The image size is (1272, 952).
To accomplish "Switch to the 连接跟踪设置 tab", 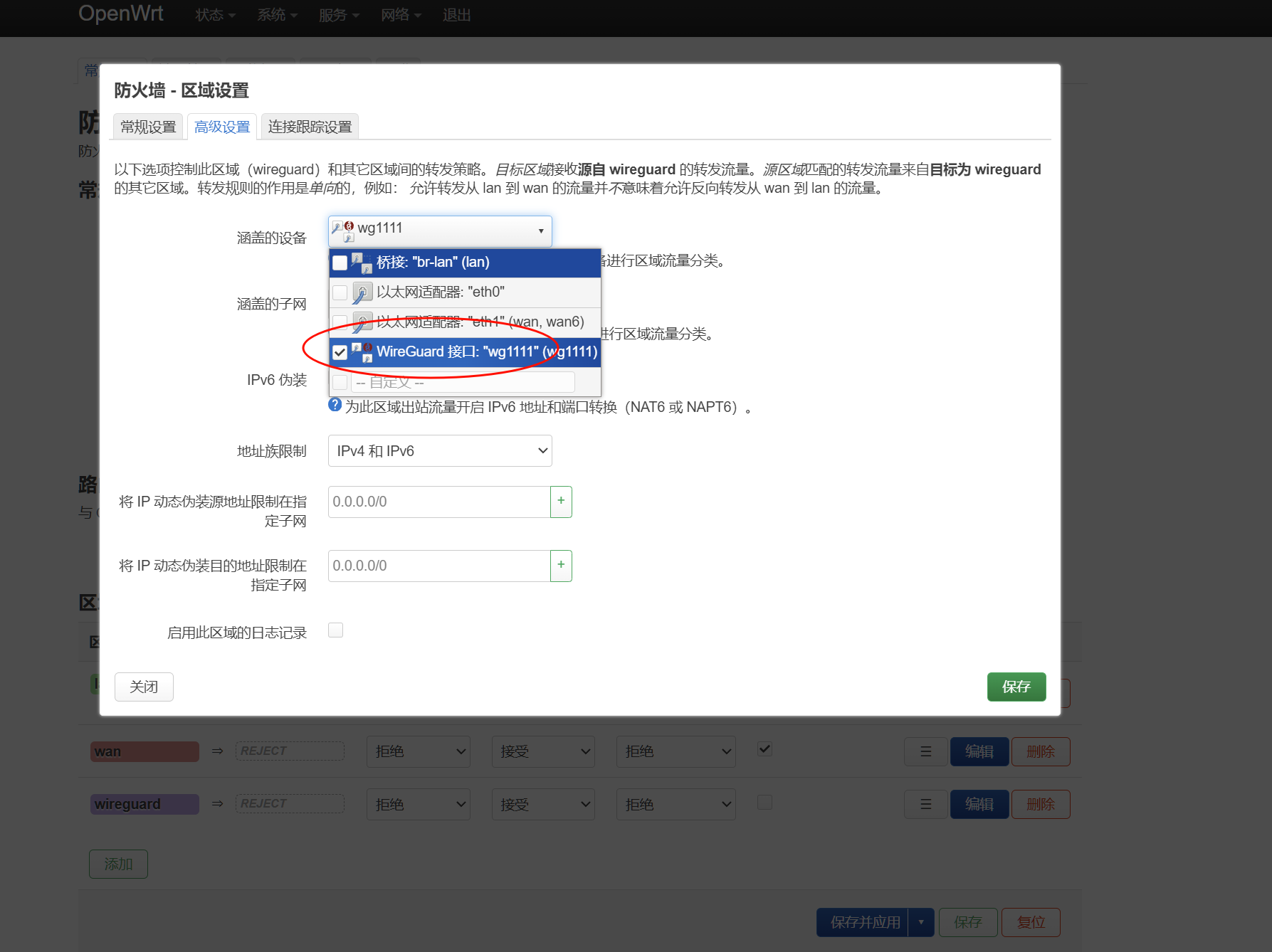I will pyautogui.click(x=310, y=127).
